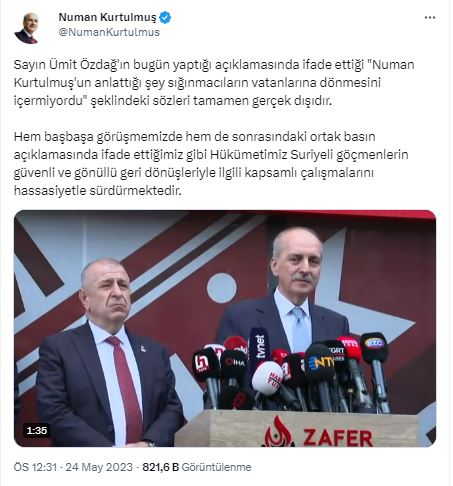Click the white Halk TV microphone

tap(268, 379)
